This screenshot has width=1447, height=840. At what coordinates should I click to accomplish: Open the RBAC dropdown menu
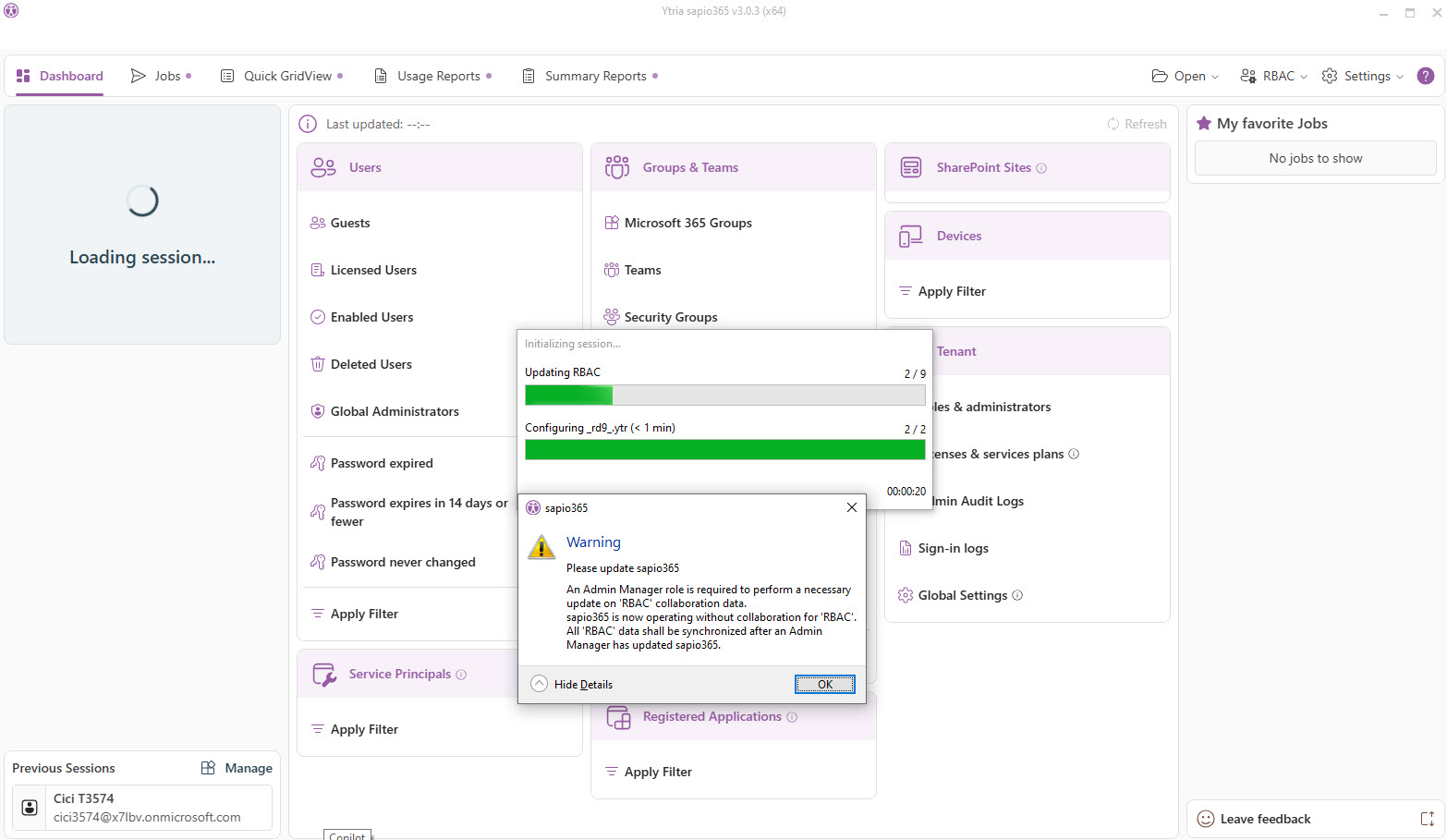point(1273,76)
